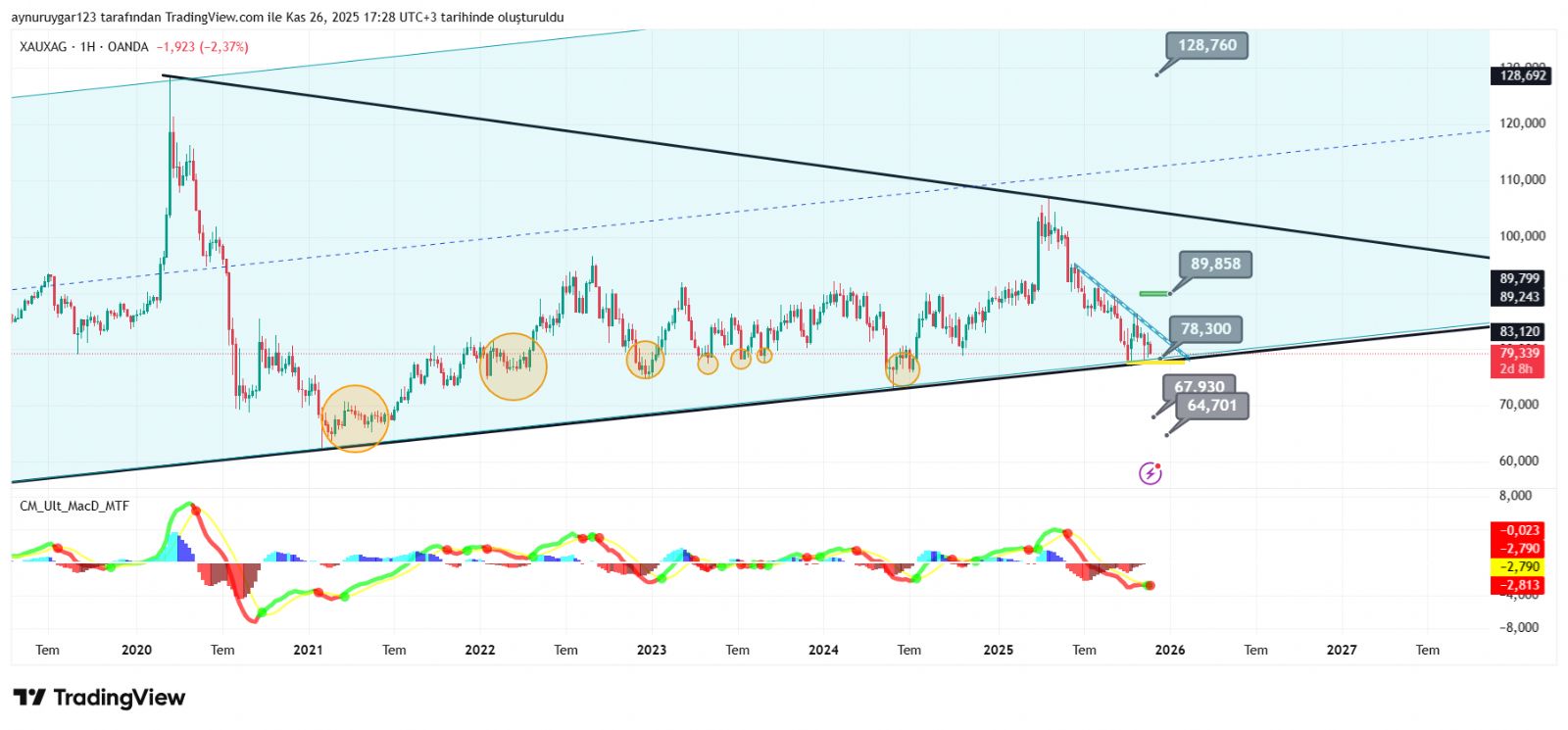
Task: Click the orange circle in early 2022
Action: (x=513, y=366)
